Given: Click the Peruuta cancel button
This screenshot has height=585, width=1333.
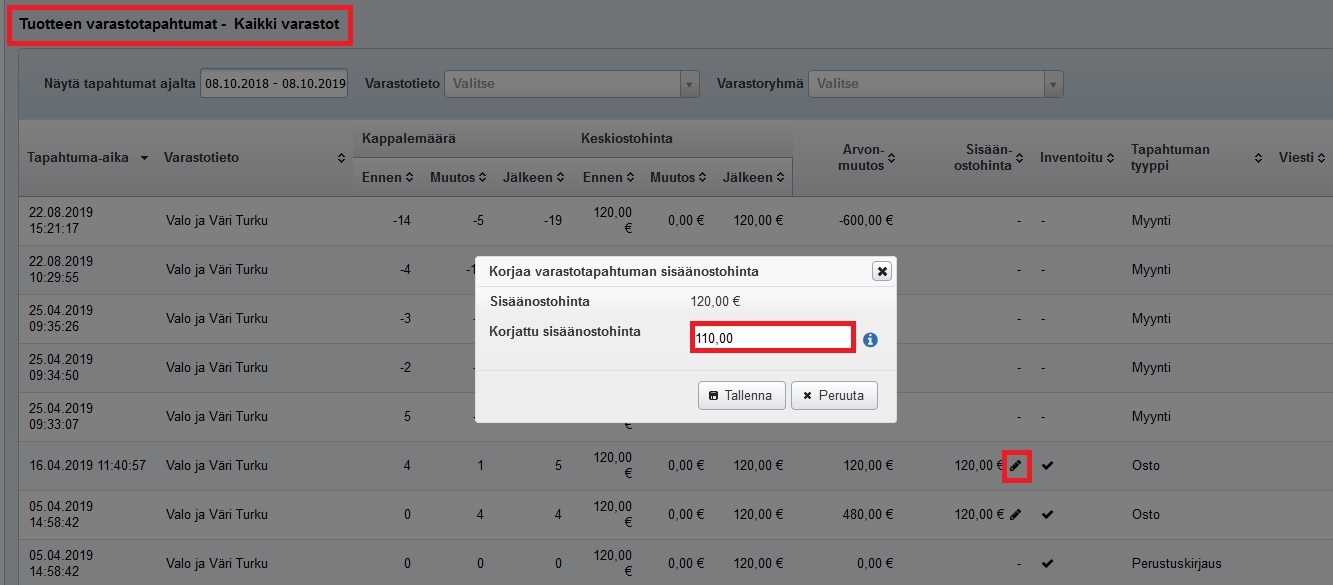Looking at the screenshot, I should (834, 395).
